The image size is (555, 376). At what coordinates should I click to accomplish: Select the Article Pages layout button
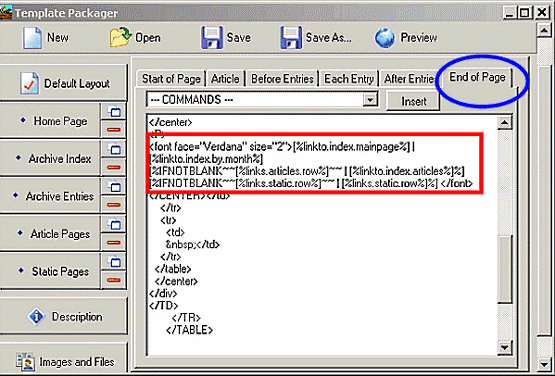click(x=50, y=234)
